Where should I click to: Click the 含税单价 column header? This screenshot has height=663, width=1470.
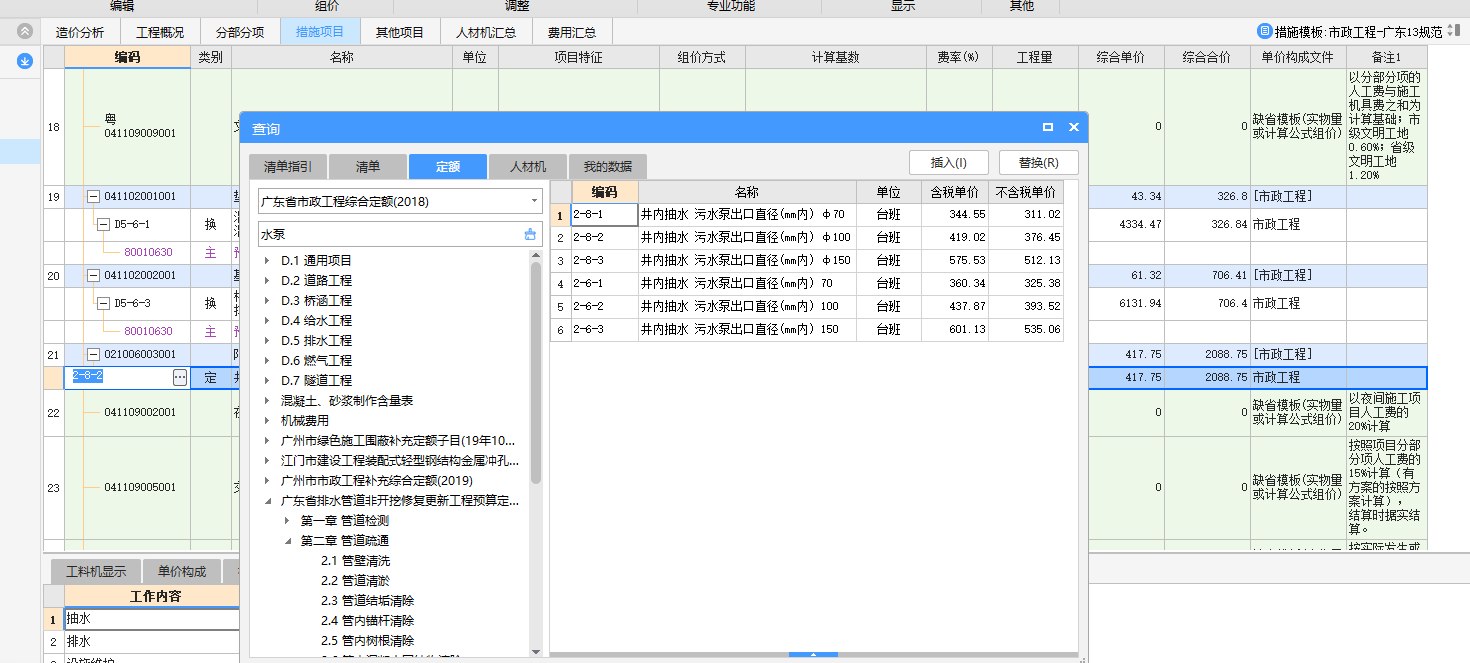point(955,192)
